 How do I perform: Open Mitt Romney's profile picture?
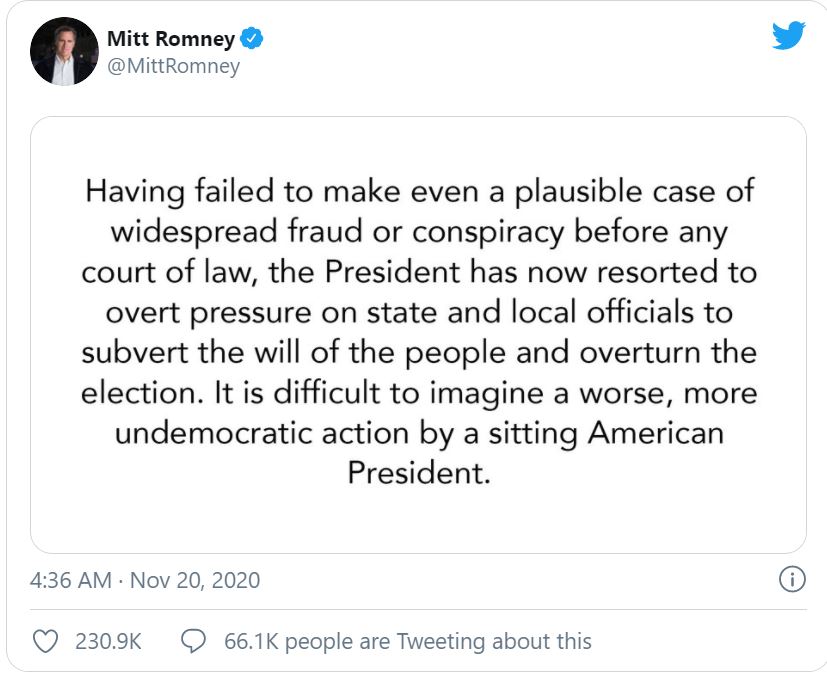64,51
